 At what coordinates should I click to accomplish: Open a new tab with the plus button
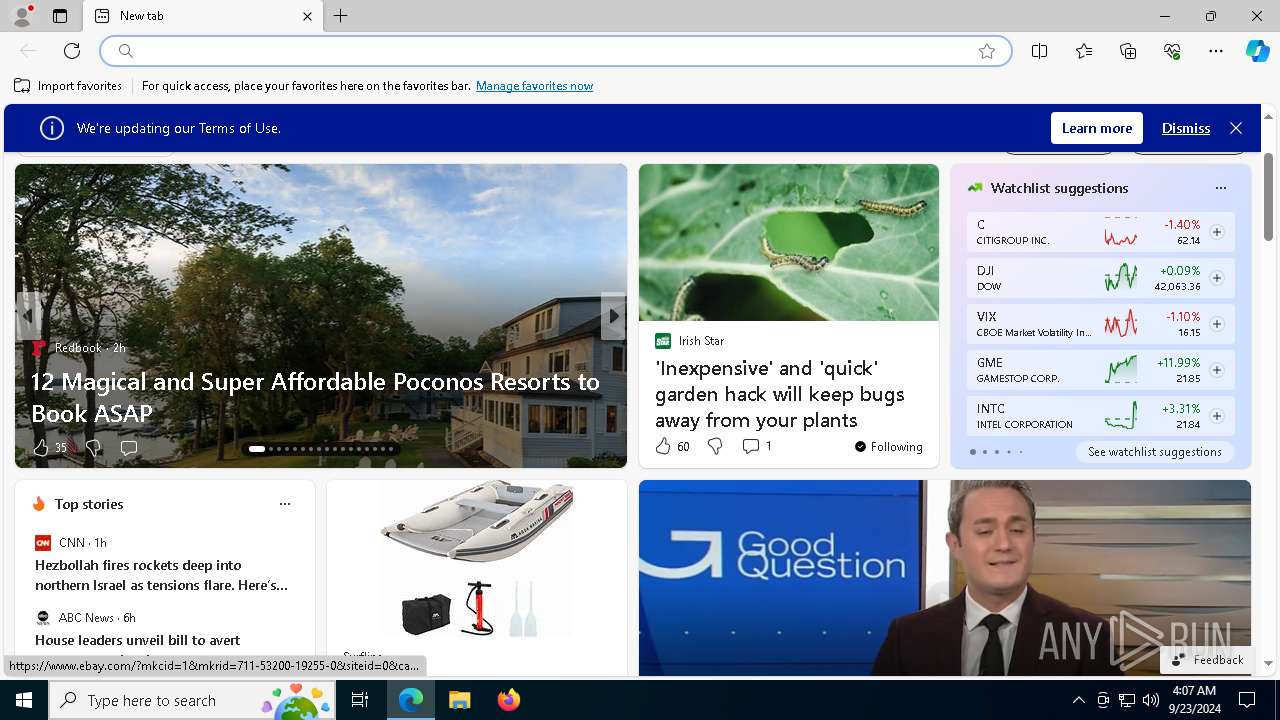pyautogui.click(x=340, y=16)
